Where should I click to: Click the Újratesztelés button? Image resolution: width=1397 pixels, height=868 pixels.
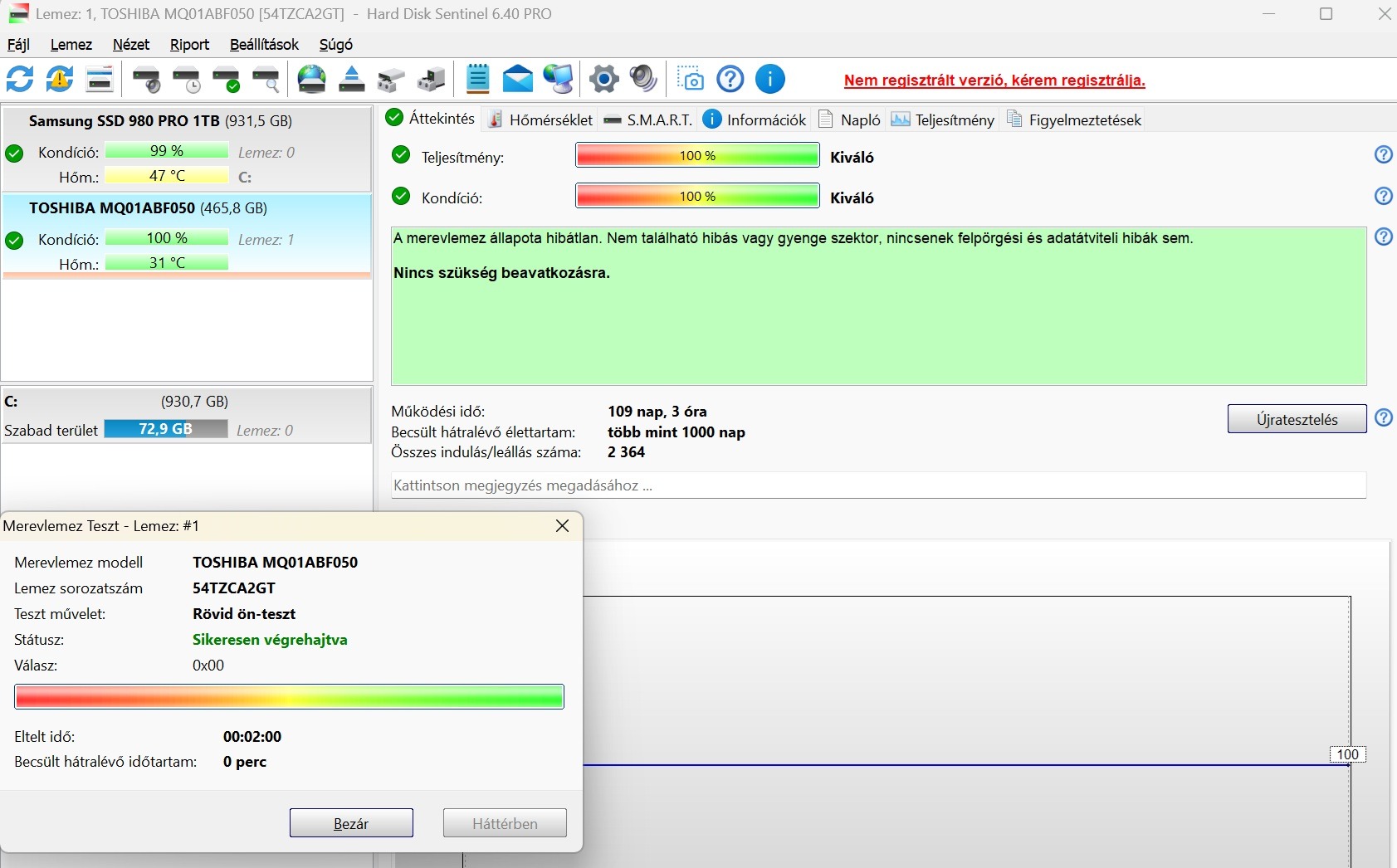[x=1297, y=419]
